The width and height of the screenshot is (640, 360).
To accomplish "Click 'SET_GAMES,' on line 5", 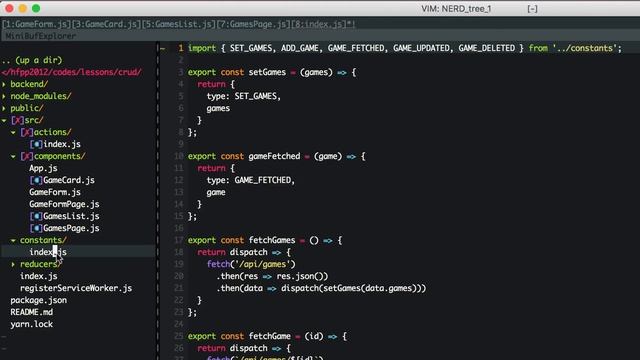I will point(258,96).
